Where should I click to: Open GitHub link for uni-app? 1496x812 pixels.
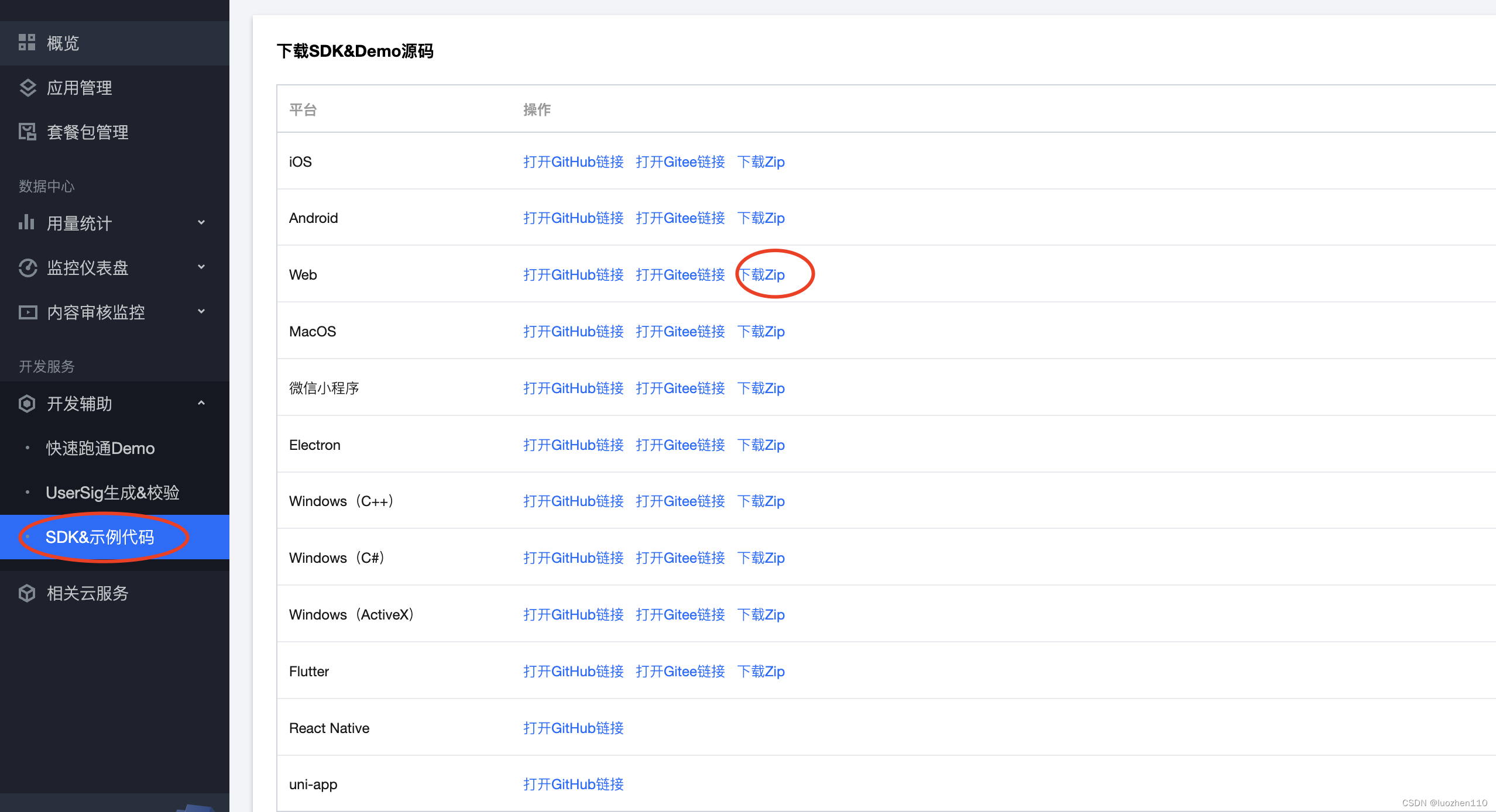pos(573,785)
